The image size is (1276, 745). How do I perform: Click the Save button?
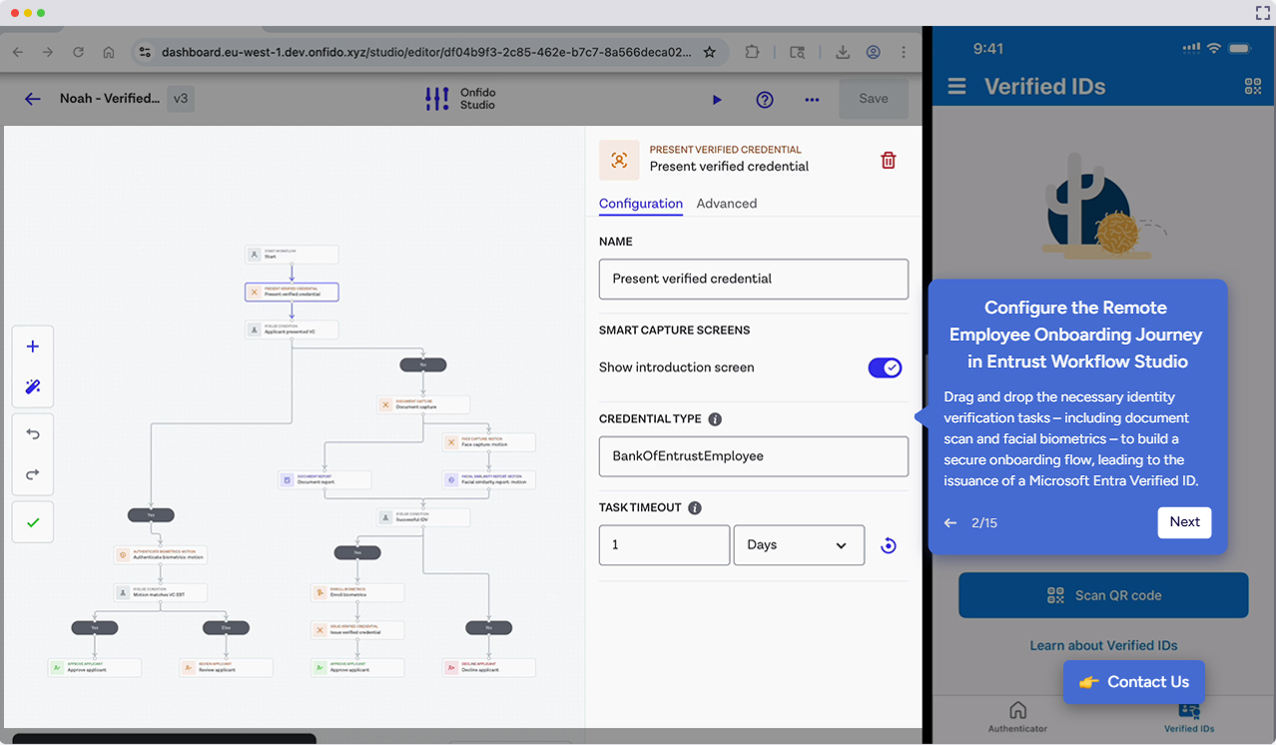point(874,99)
